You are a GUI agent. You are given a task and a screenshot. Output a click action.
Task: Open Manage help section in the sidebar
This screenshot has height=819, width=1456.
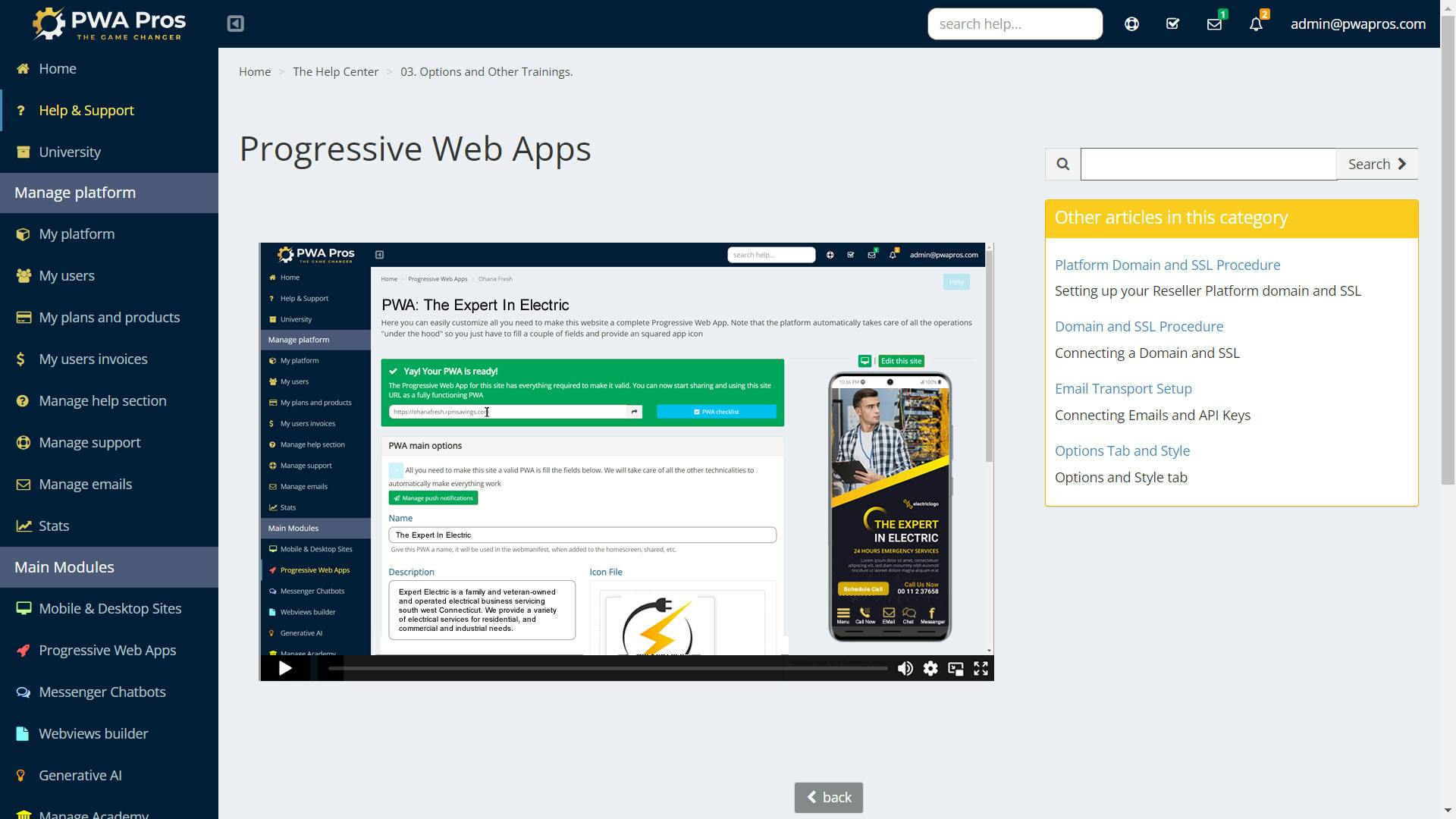click(102, 400)
